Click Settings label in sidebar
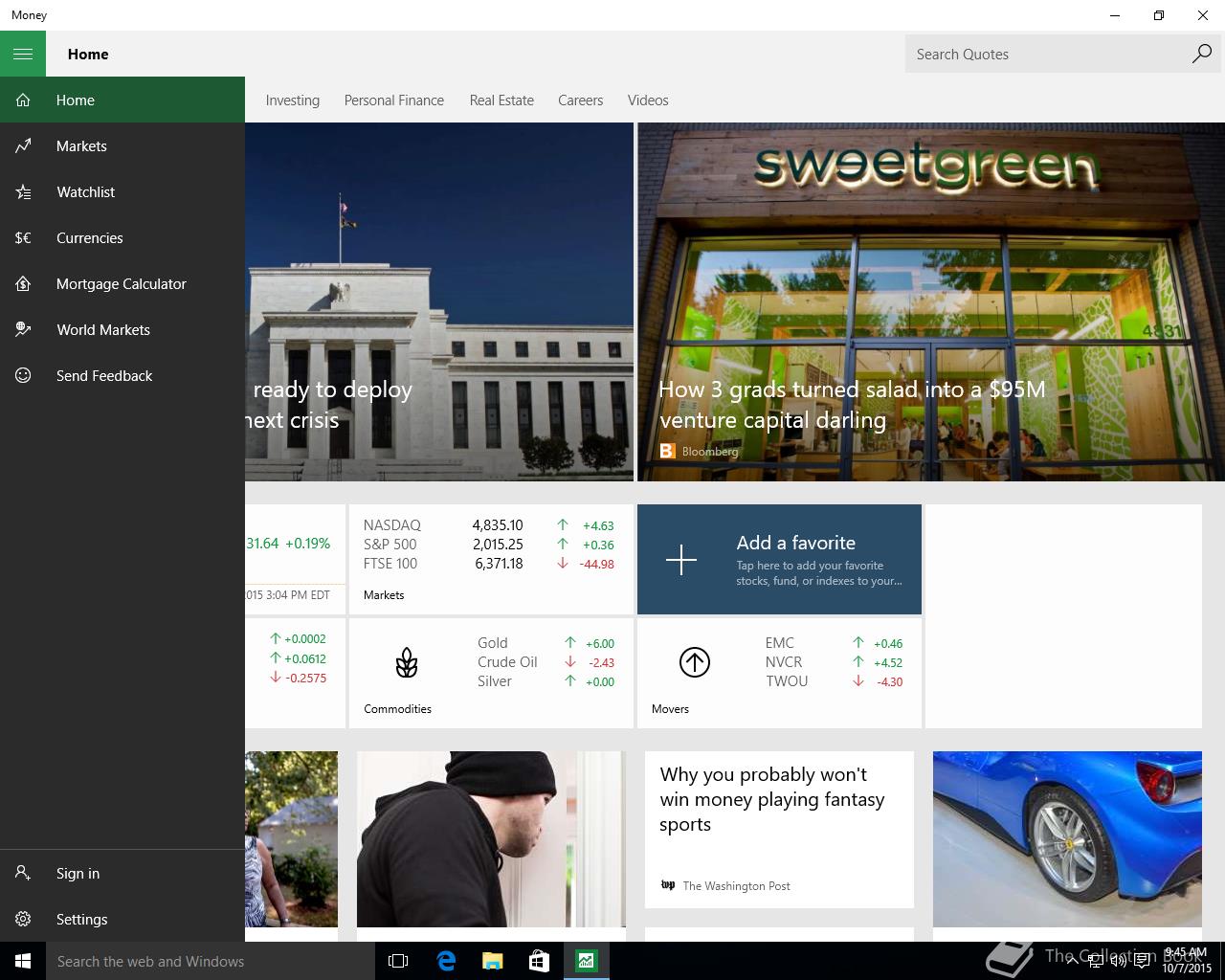The width and height of the screenshot is (1225, 980). (81, 919)
